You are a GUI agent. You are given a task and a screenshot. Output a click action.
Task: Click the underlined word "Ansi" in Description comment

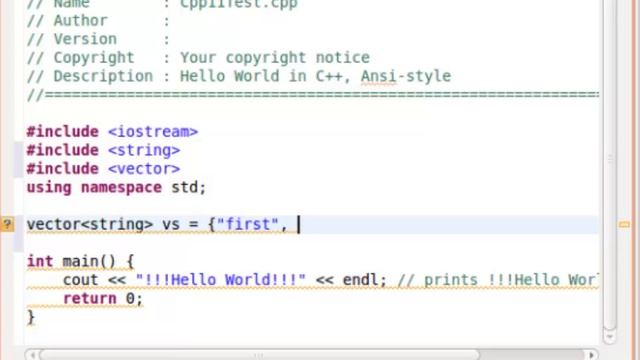point(378,76)
